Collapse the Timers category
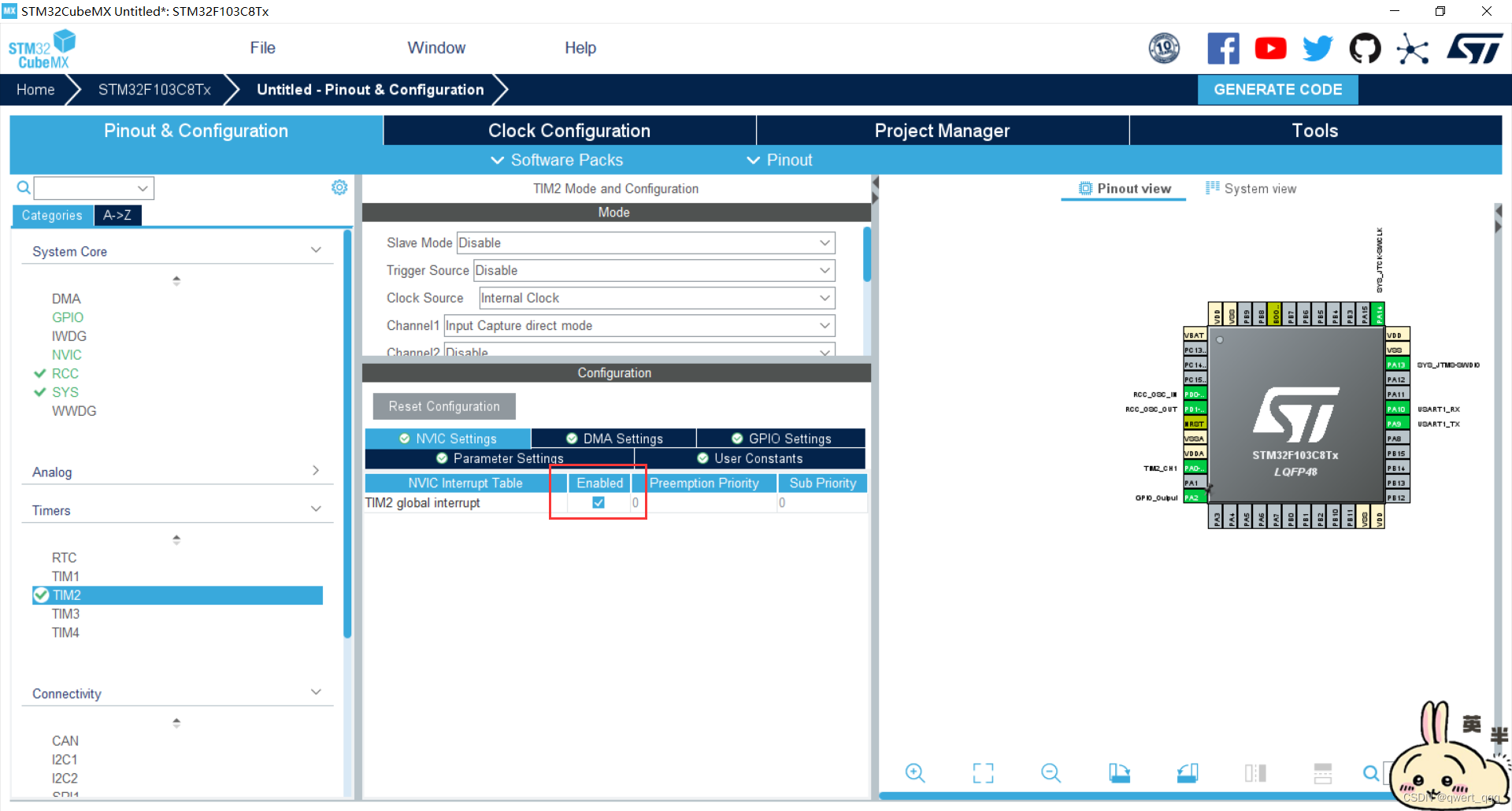This screenshot has width=1512, height=811. pos(316,509)
